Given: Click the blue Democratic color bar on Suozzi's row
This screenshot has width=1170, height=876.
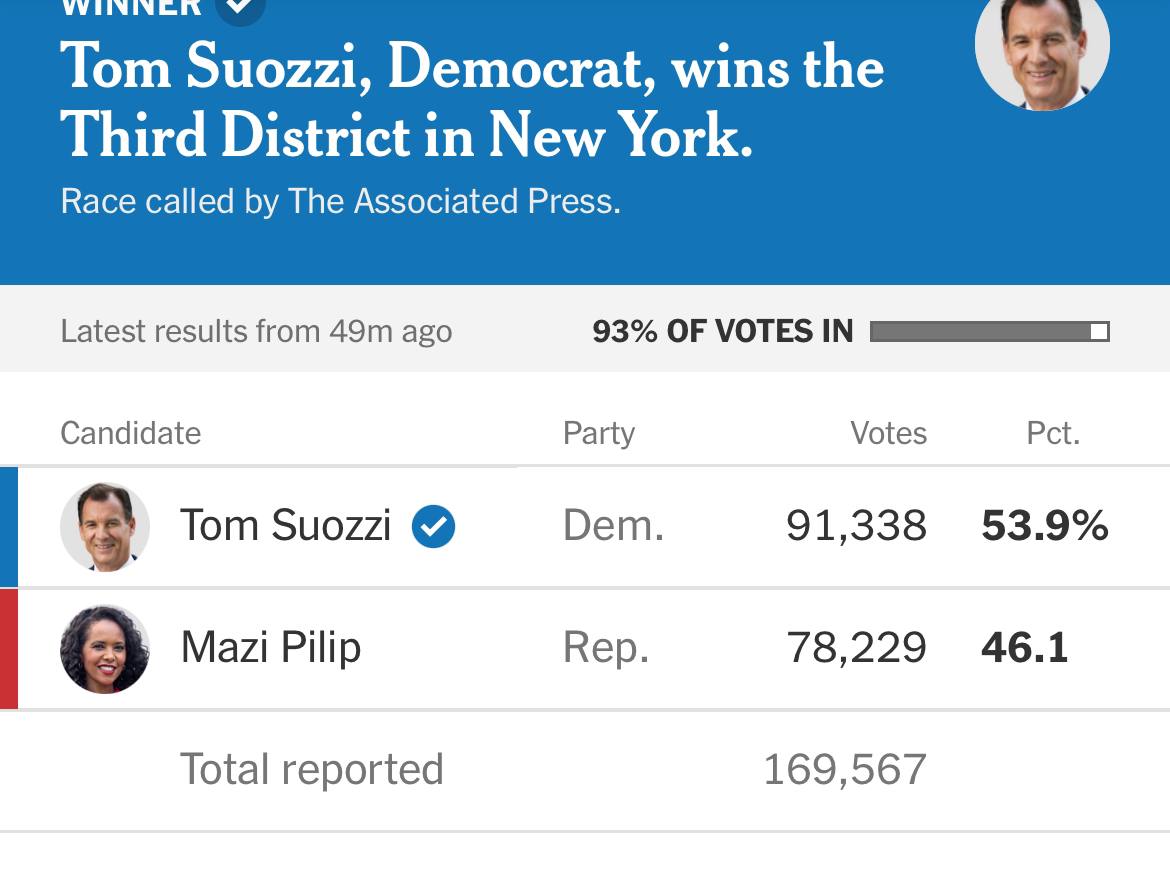Looking at the screenshot, I should (x=9, y=527).
